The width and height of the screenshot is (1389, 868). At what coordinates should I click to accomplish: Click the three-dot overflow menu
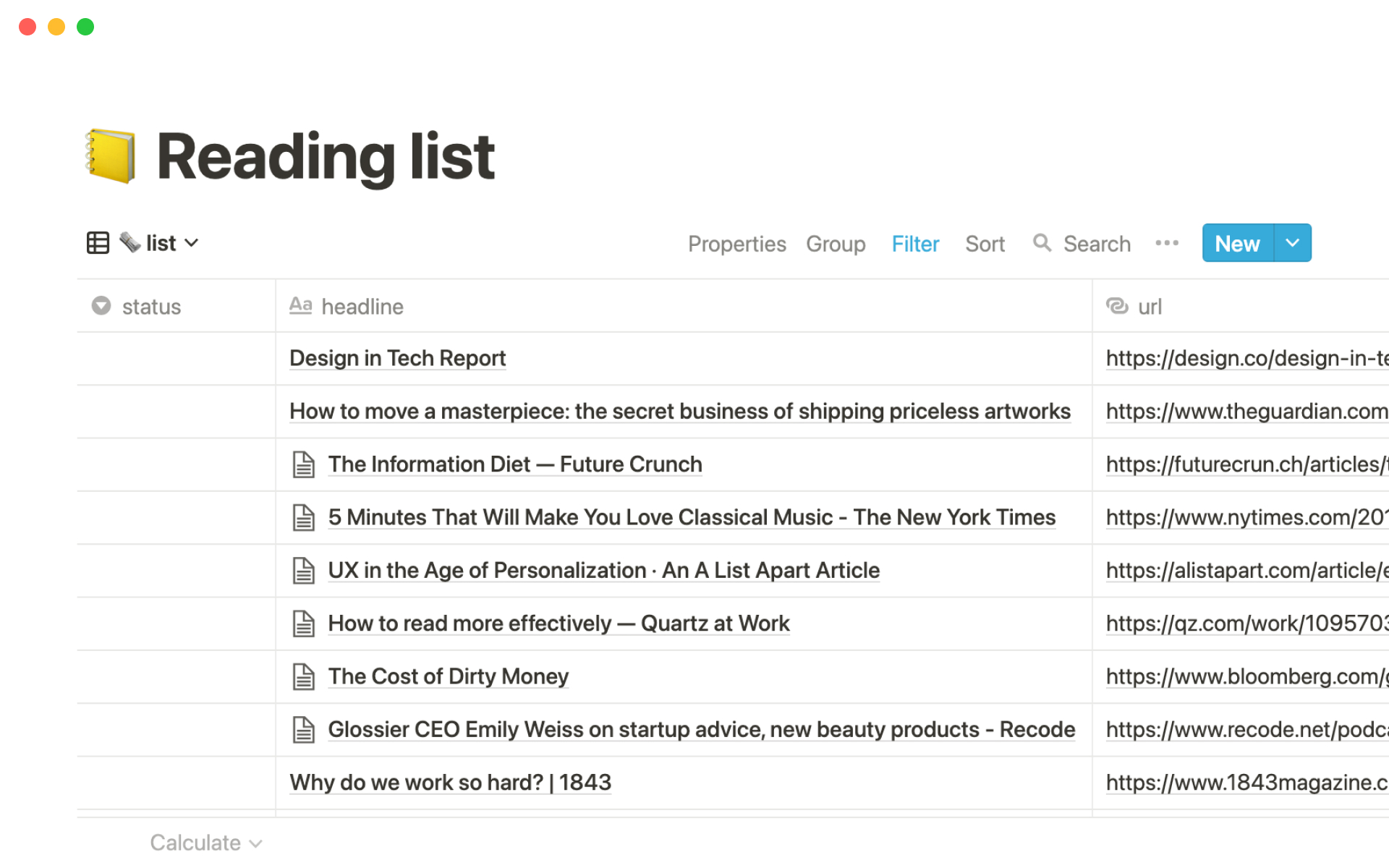(x=1167, y=243)
